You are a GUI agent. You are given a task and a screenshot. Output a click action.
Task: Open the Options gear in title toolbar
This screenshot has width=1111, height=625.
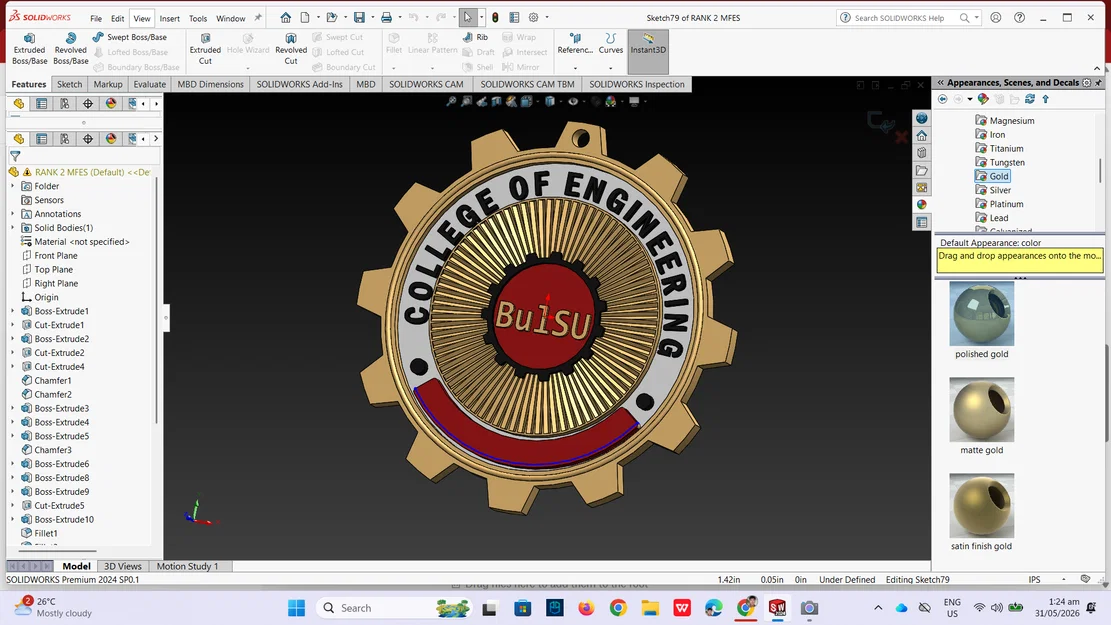click(x=534, y=18)
